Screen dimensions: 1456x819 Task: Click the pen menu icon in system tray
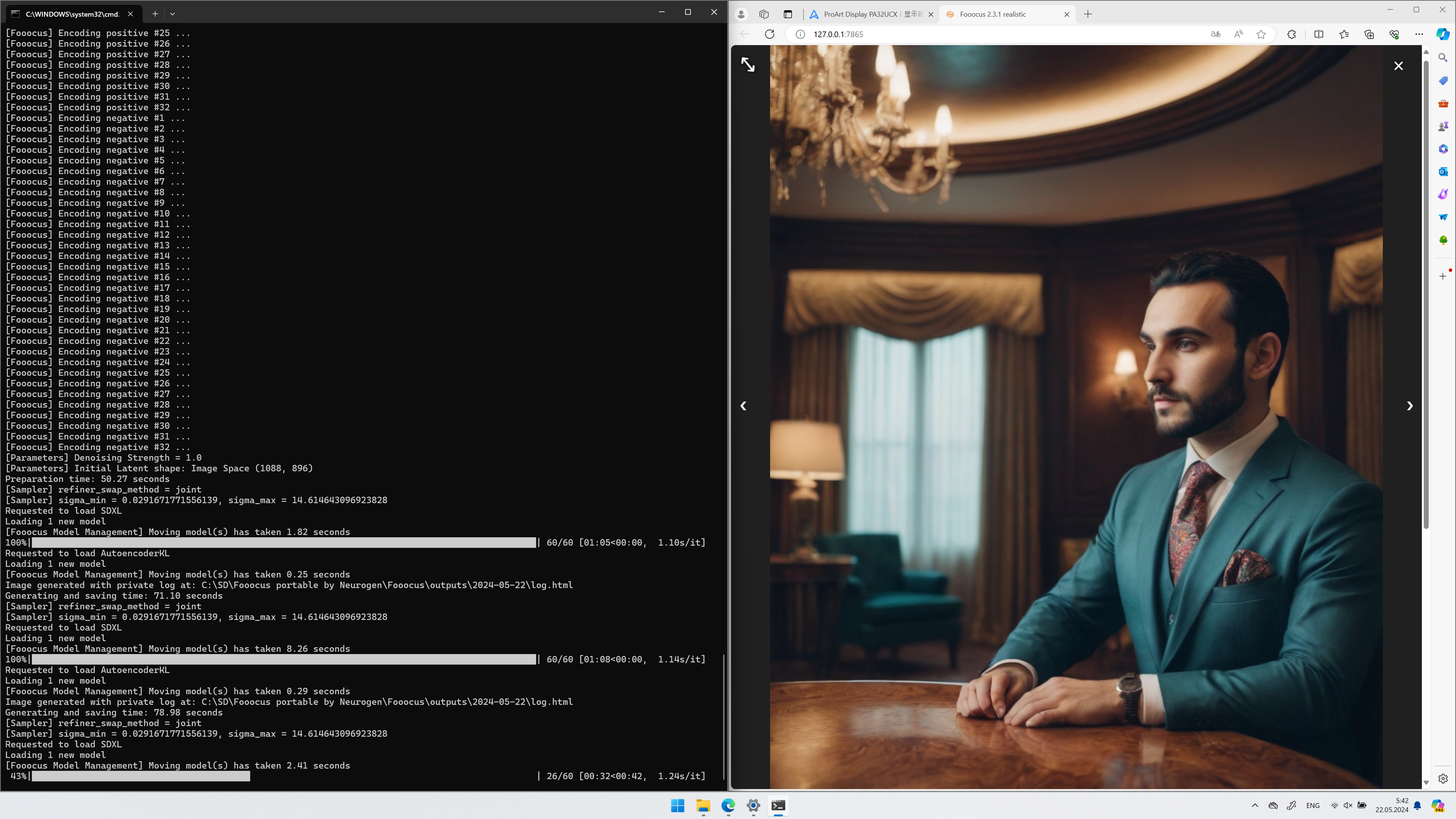(x=1291, y=805)
